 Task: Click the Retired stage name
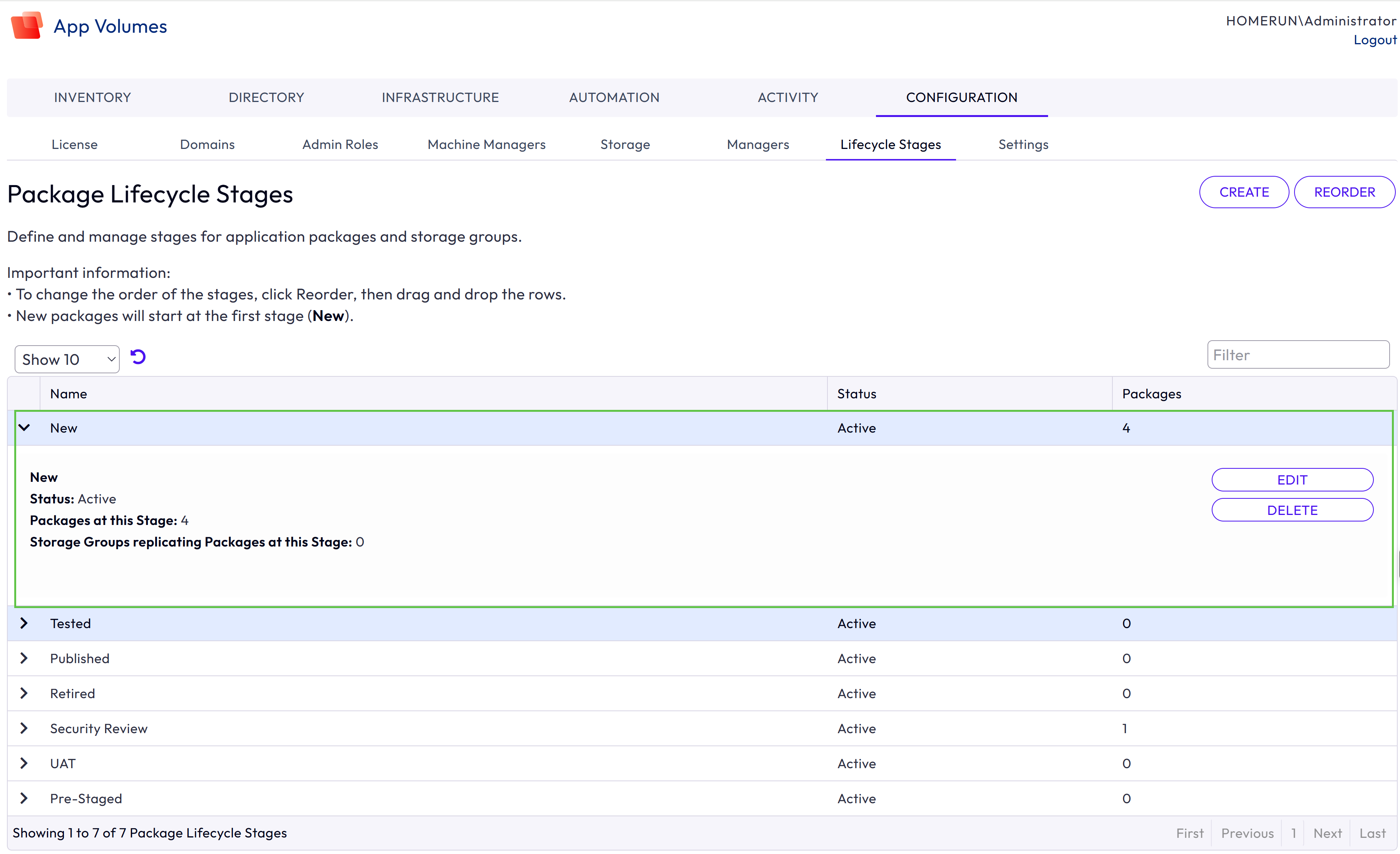pyautogui.click(x=73, y=693)
